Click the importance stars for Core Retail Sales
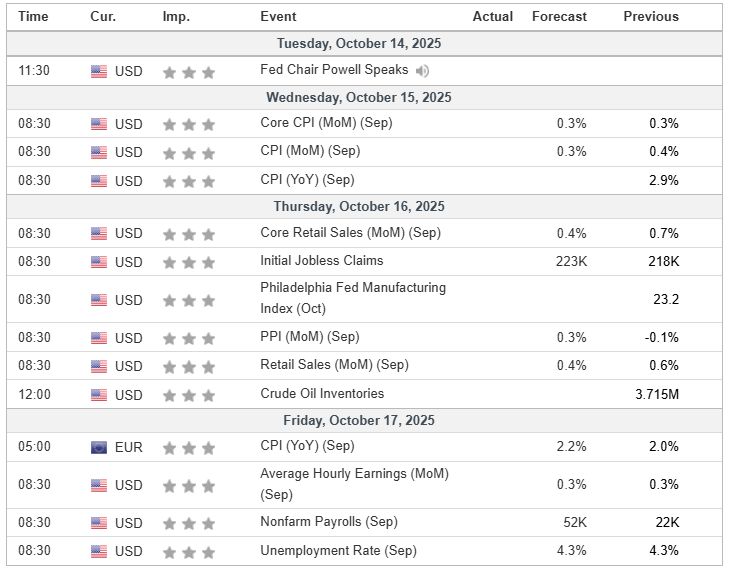The width and height of the screenshot is (732, 571). click(189, 234)
